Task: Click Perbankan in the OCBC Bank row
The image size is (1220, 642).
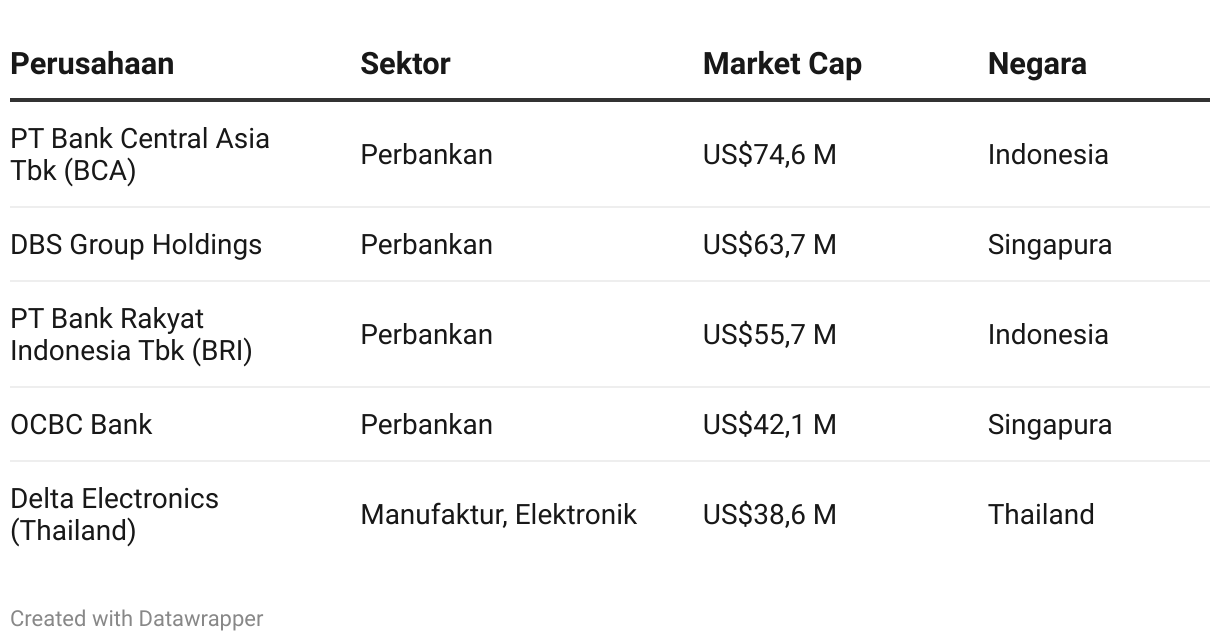Action: pyautogui.click(x=426, y=424)
